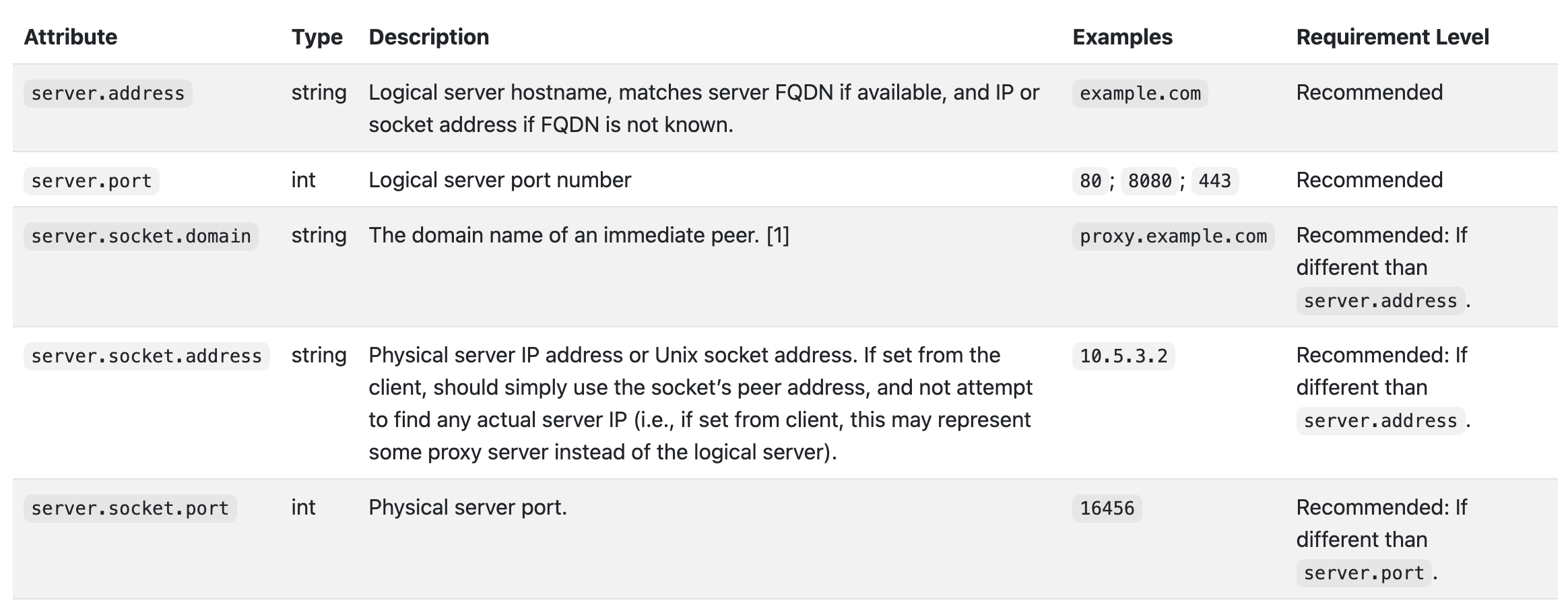
Task: Click the server.socket.address attribute
Action: click(146, 356)
